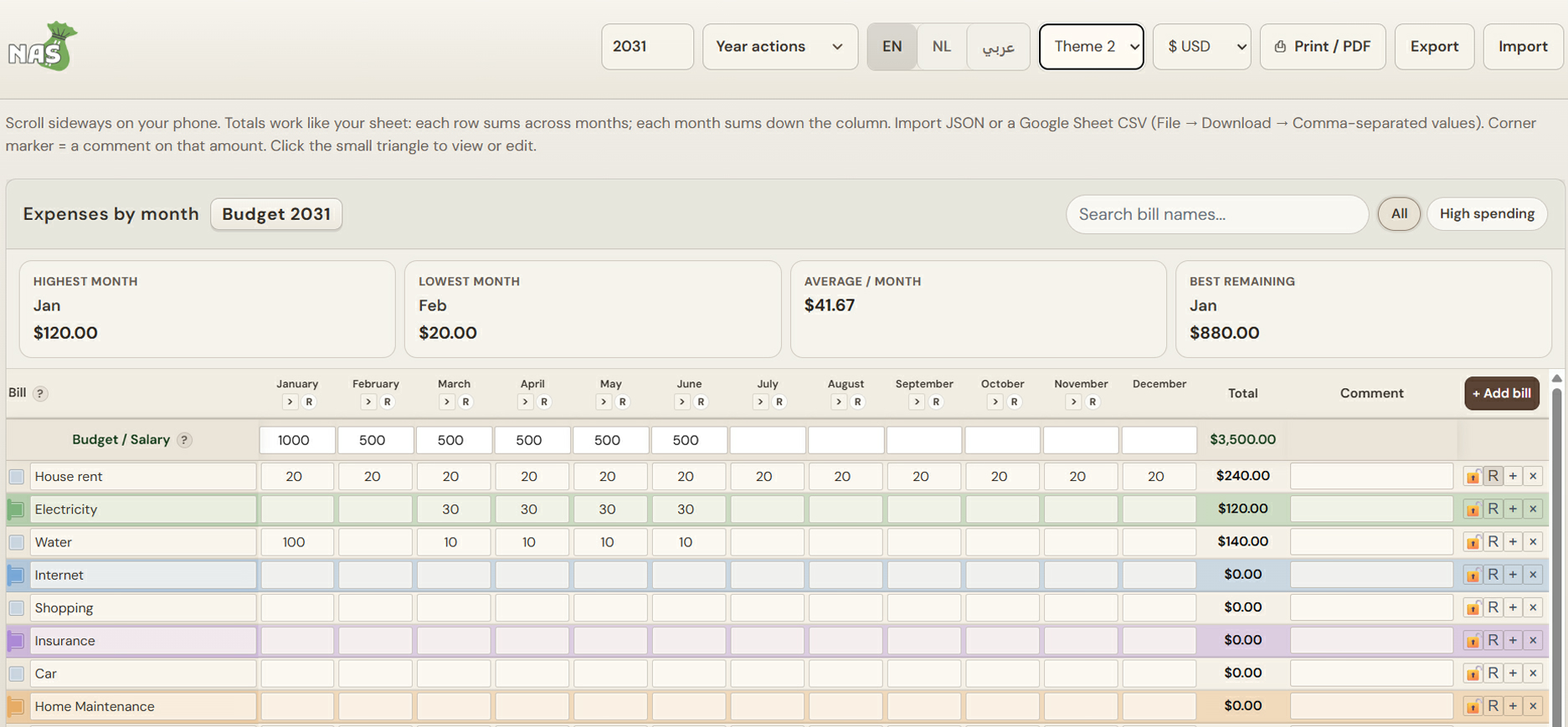Click the House rent comment field

(x=1371, y=476)
